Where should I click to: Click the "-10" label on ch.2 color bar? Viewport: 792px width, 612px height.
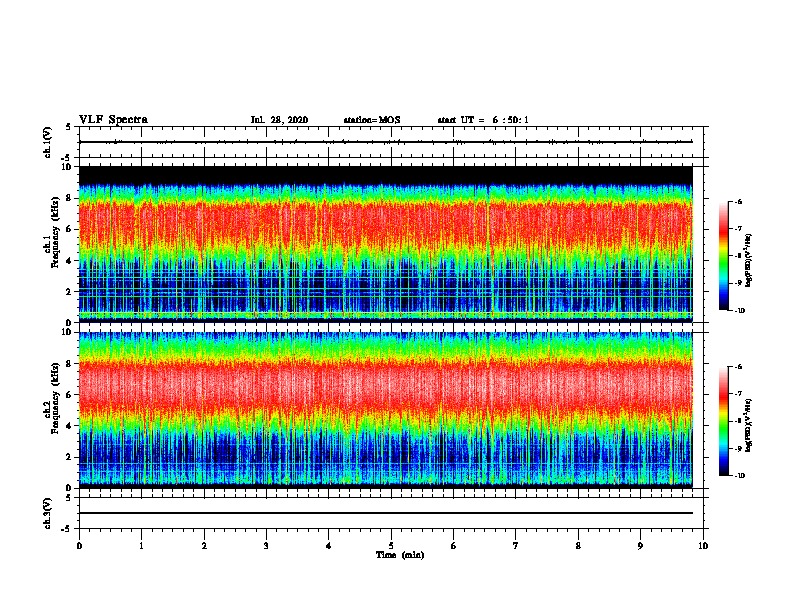740,476
